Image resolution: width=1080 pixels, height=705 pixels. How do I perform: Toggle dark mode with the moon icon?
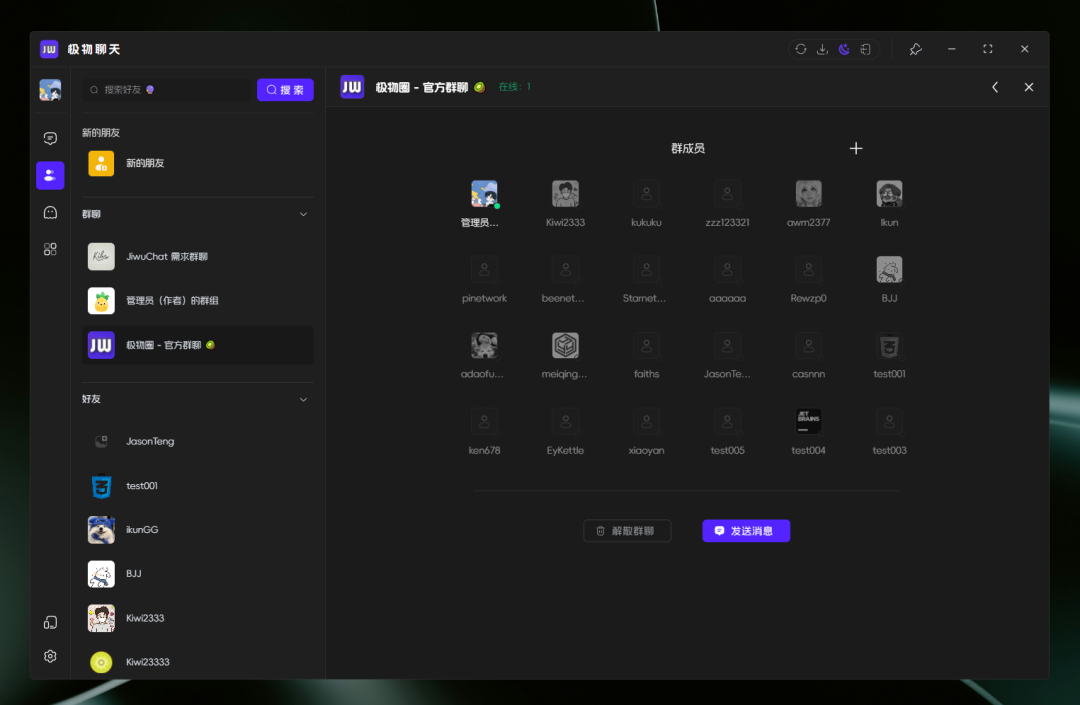(x=844, y=49)
